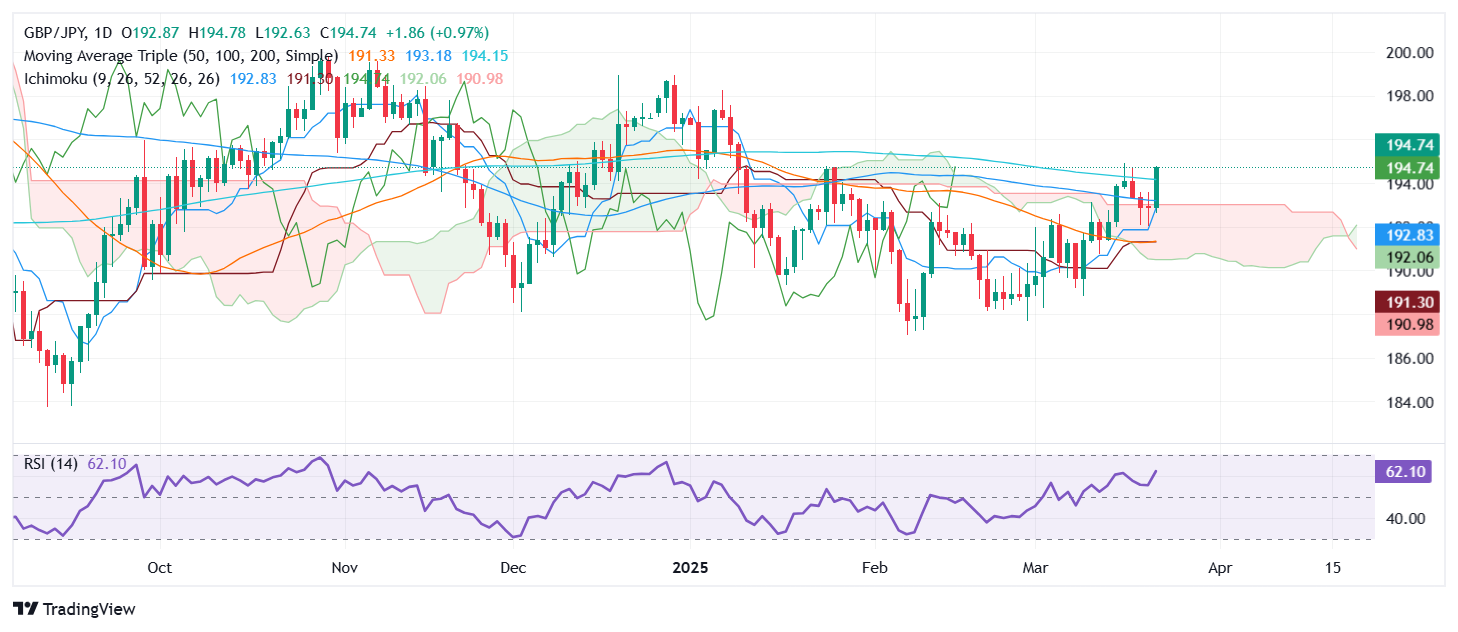Click the TradingView logo
1458x632 pixels.
74,609
